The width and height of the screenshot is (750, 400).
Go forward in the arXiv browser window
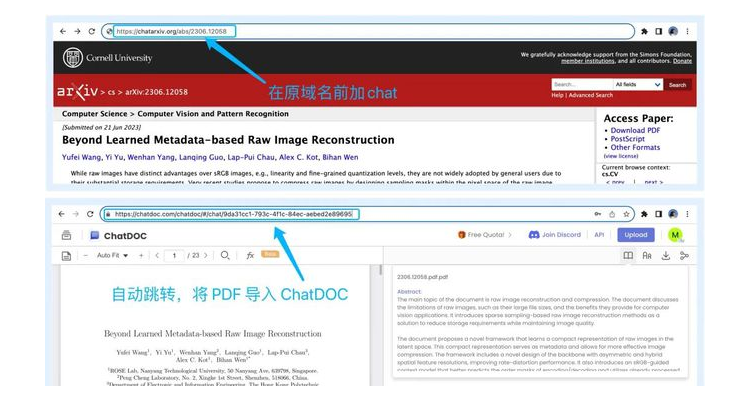pos(77,32)
